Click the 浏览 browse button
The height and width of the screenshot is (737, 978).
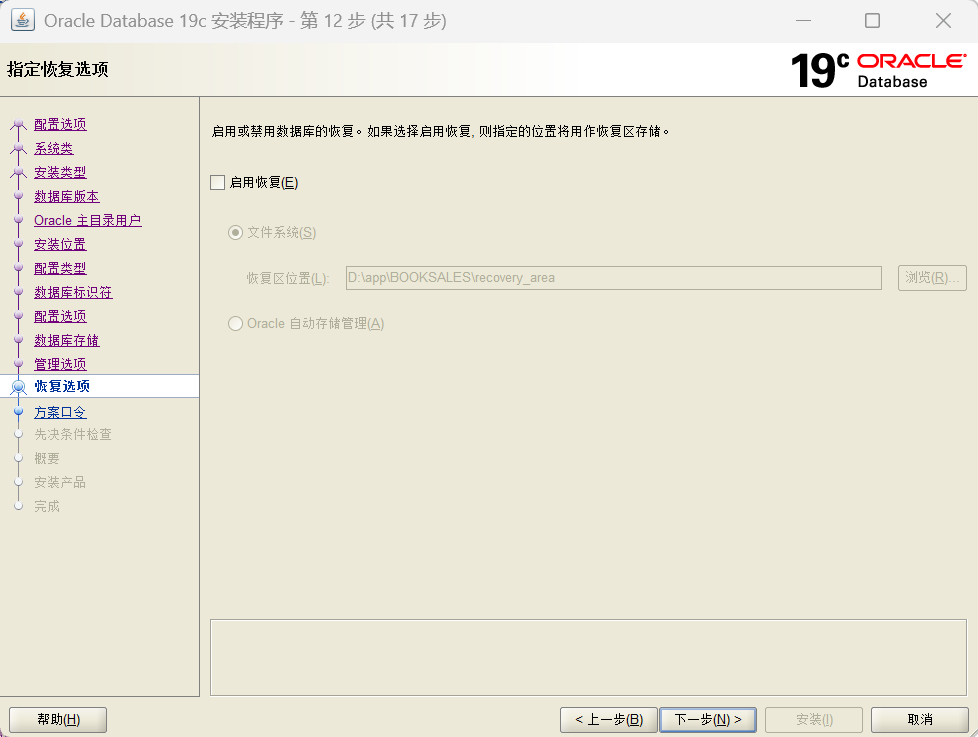932,277
